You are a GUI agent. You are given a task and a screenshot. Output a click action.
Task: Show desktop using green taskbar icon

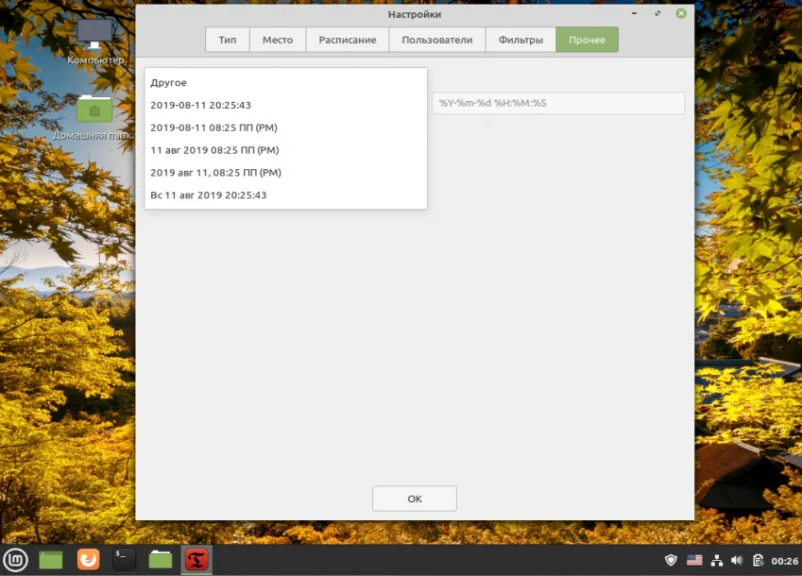(x=51, y=560)
